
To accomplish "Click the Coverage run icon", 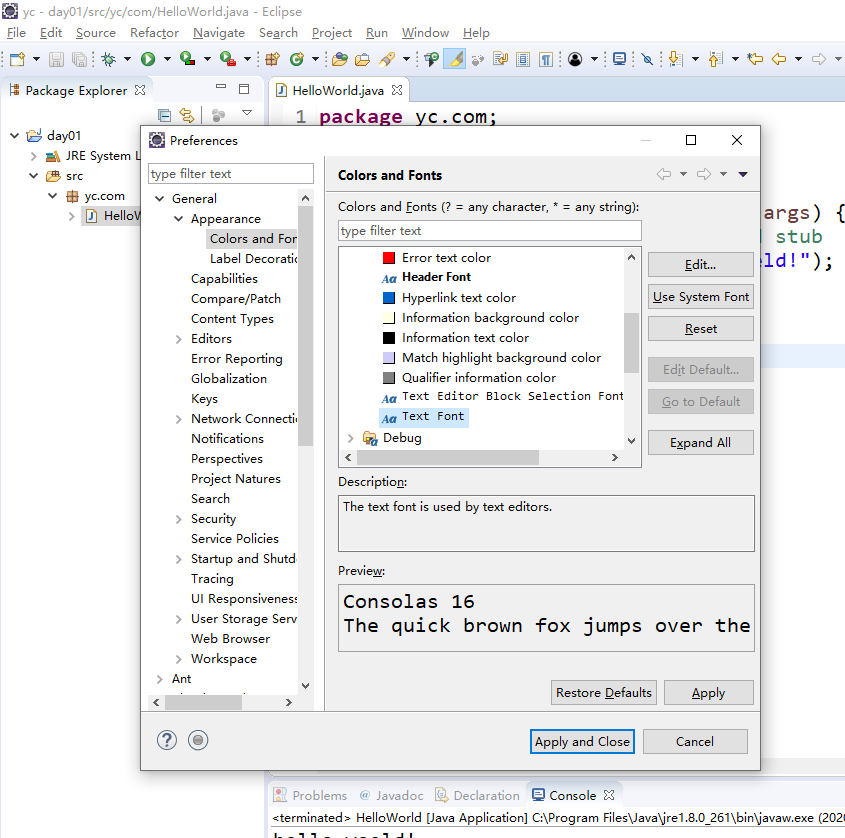I will point(187,59).
